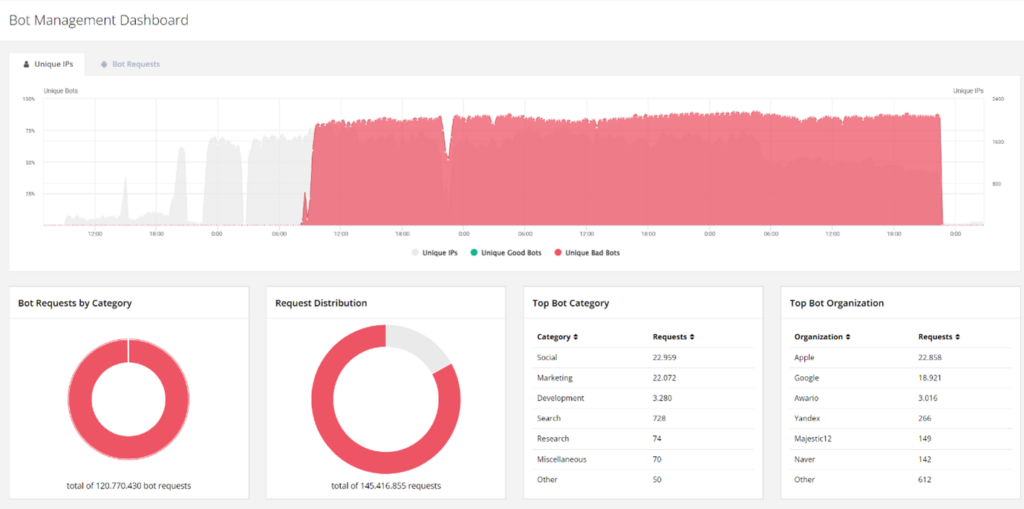Sort Top Bot Category by Requests arrows
Viewport: 1024px width, 509px height.
[x=693, y=337]
